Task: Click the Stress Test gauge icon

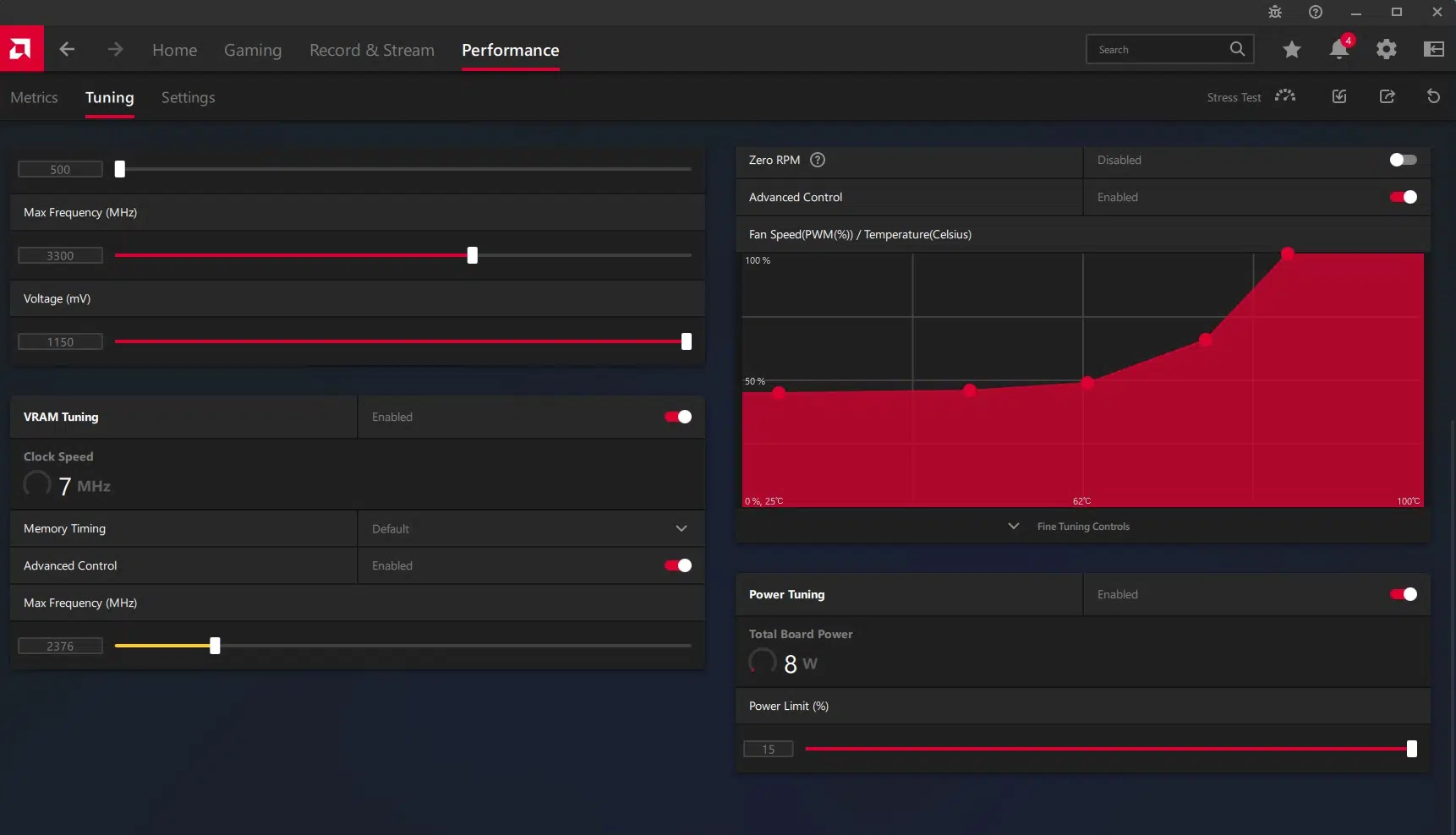Action: pos(1285,96)
